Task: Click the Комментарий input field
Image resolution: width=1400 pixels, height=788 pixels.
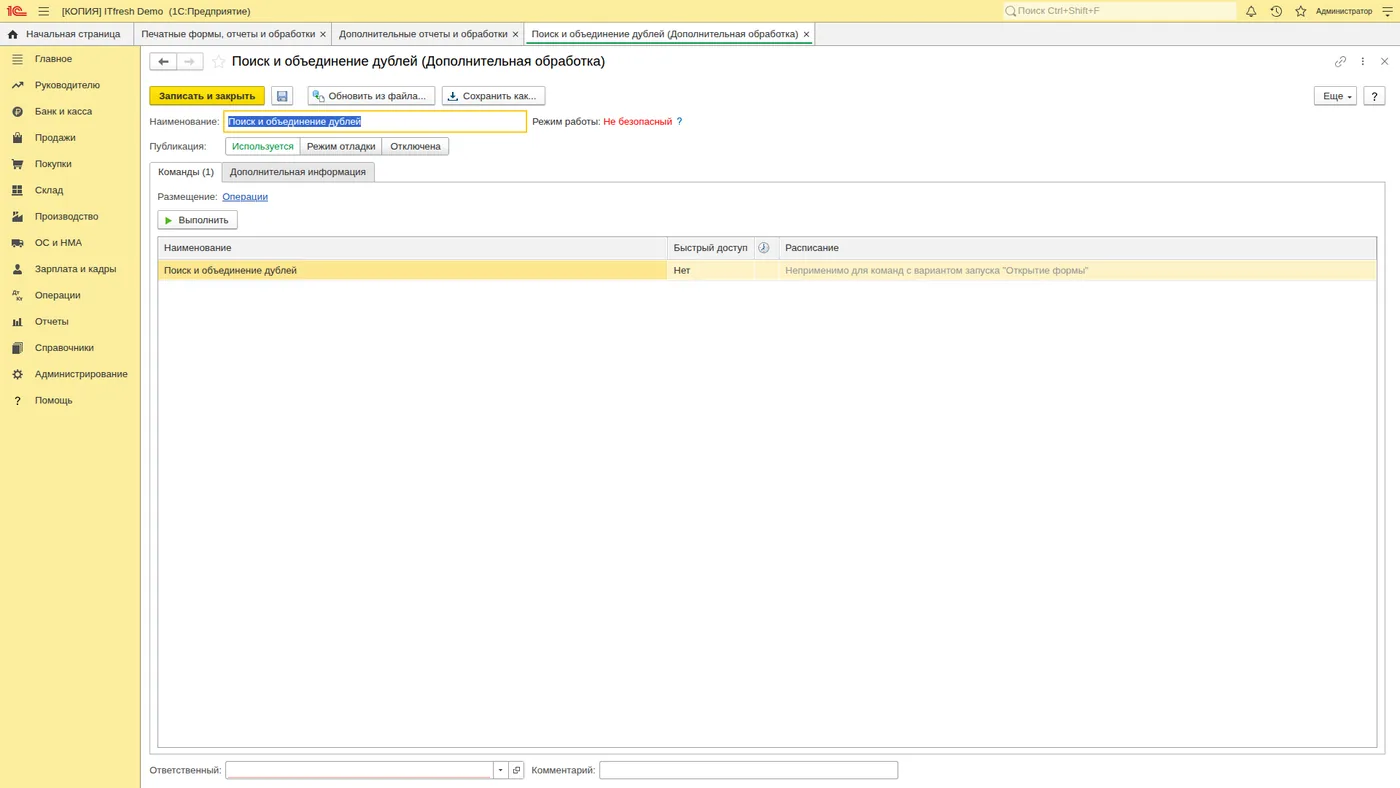Action: 748,770
